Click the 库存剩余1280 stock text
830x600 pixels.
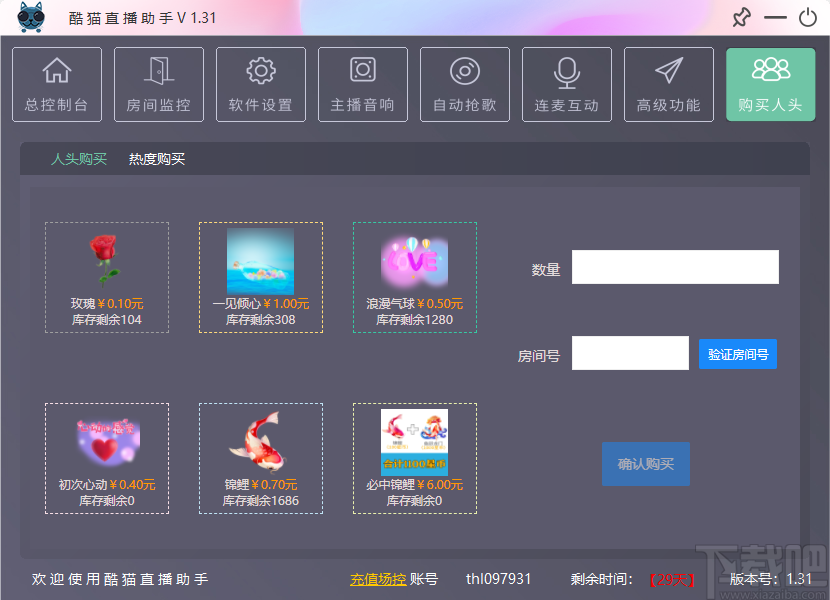pyautogui.click(x=415, y=320)
